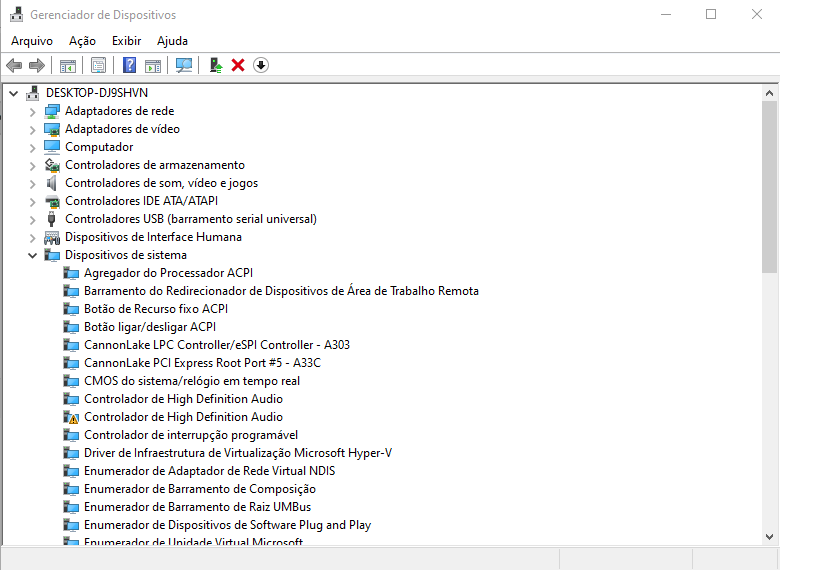Minimize the Gerenciador de Dispositivos window
This screenshot has width=816, height=570.
(x=666, y=15)
